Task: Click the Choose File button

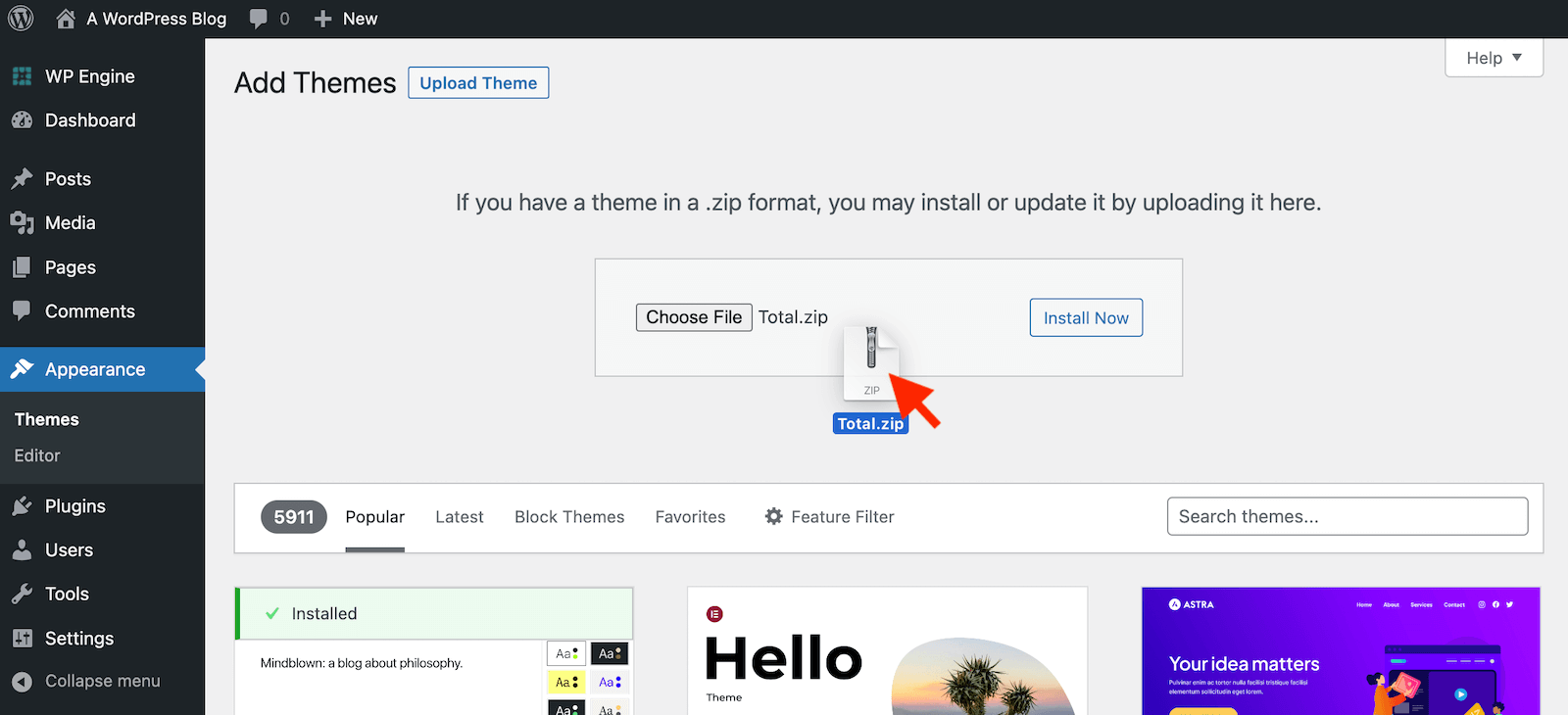Action: point(694,317)
